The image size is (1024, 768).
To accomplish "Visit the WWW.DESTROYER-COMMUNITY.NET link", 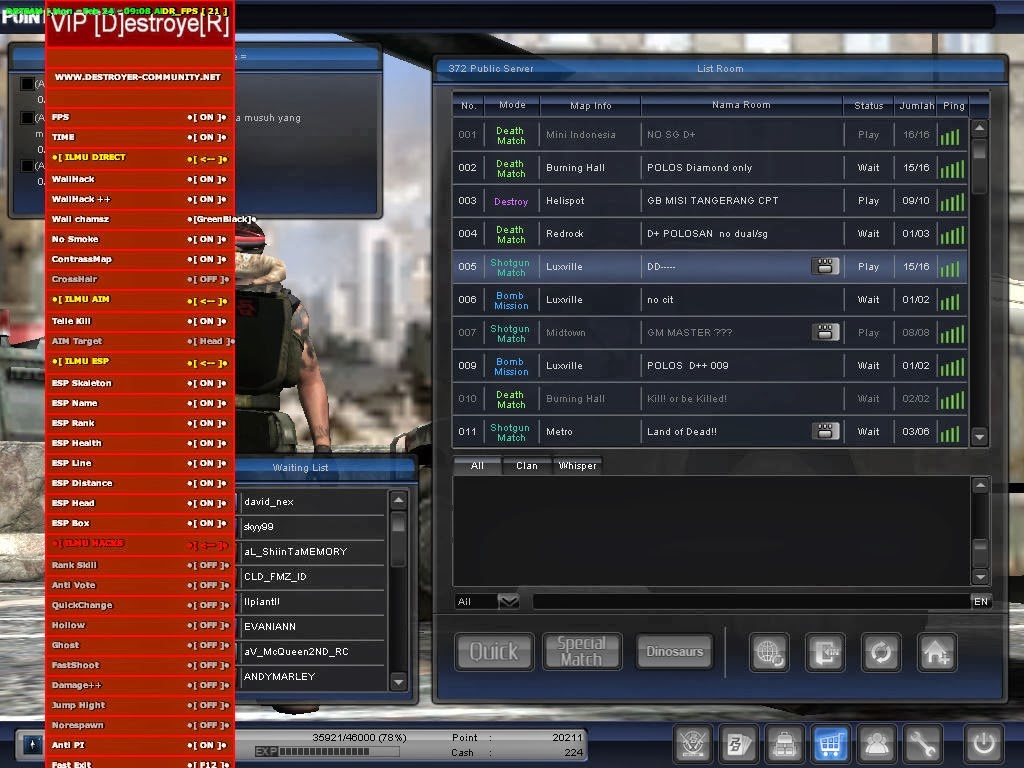I will [x=139, y=76].
